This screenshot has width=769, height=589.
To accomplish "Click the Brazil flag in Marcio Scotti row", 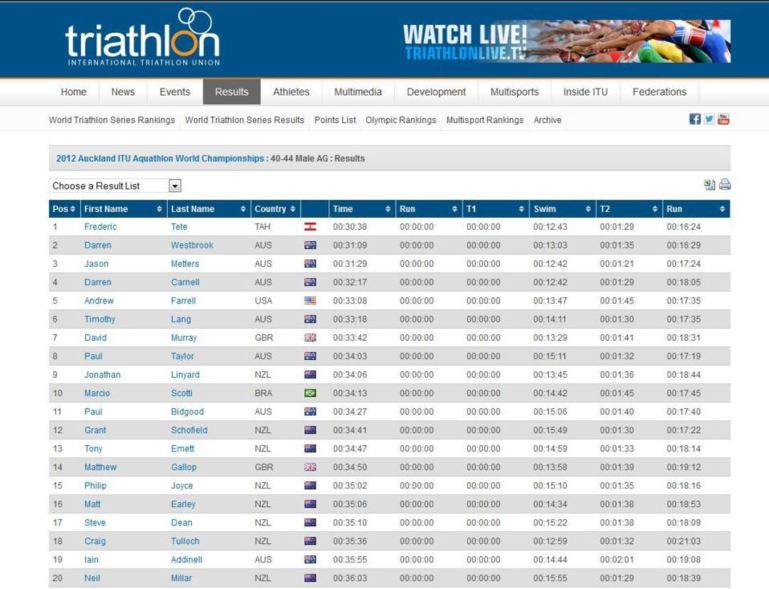I will coord(310,393).
